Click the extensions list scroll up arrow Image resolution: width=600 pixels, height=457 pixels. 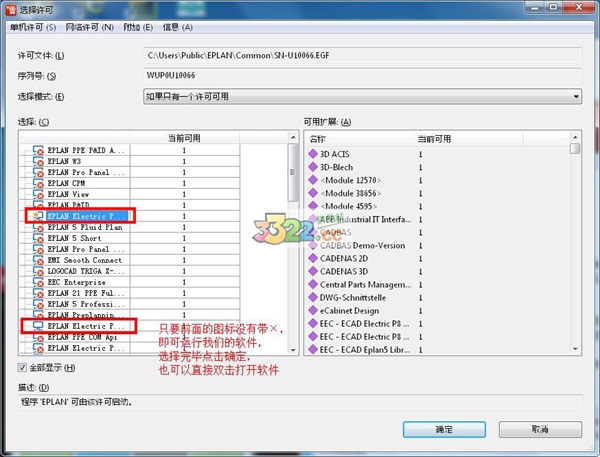coord(575,137)
